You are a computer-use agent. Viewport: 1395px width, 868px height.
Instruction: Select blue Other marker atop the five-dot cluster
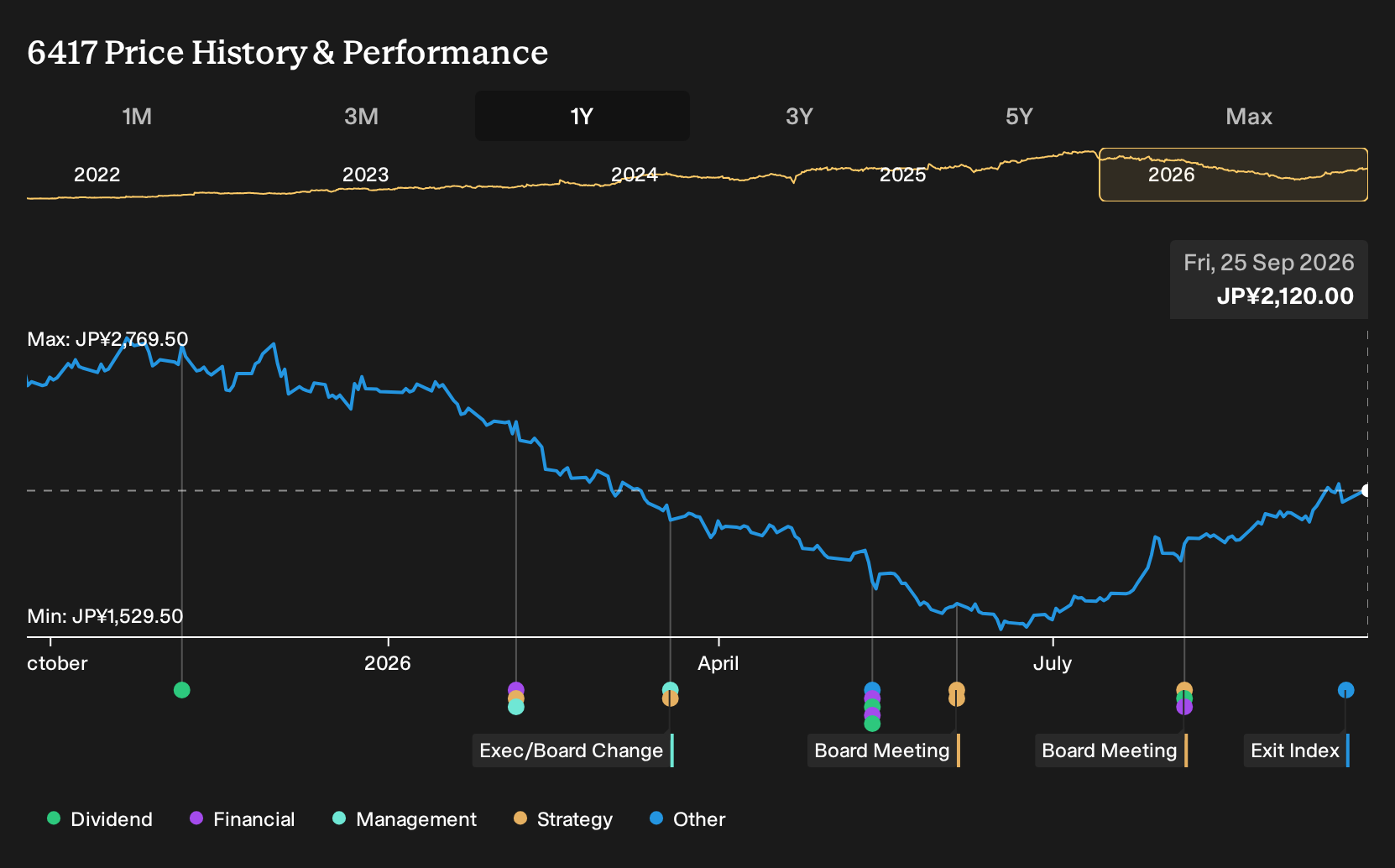[x=872, y=689]
